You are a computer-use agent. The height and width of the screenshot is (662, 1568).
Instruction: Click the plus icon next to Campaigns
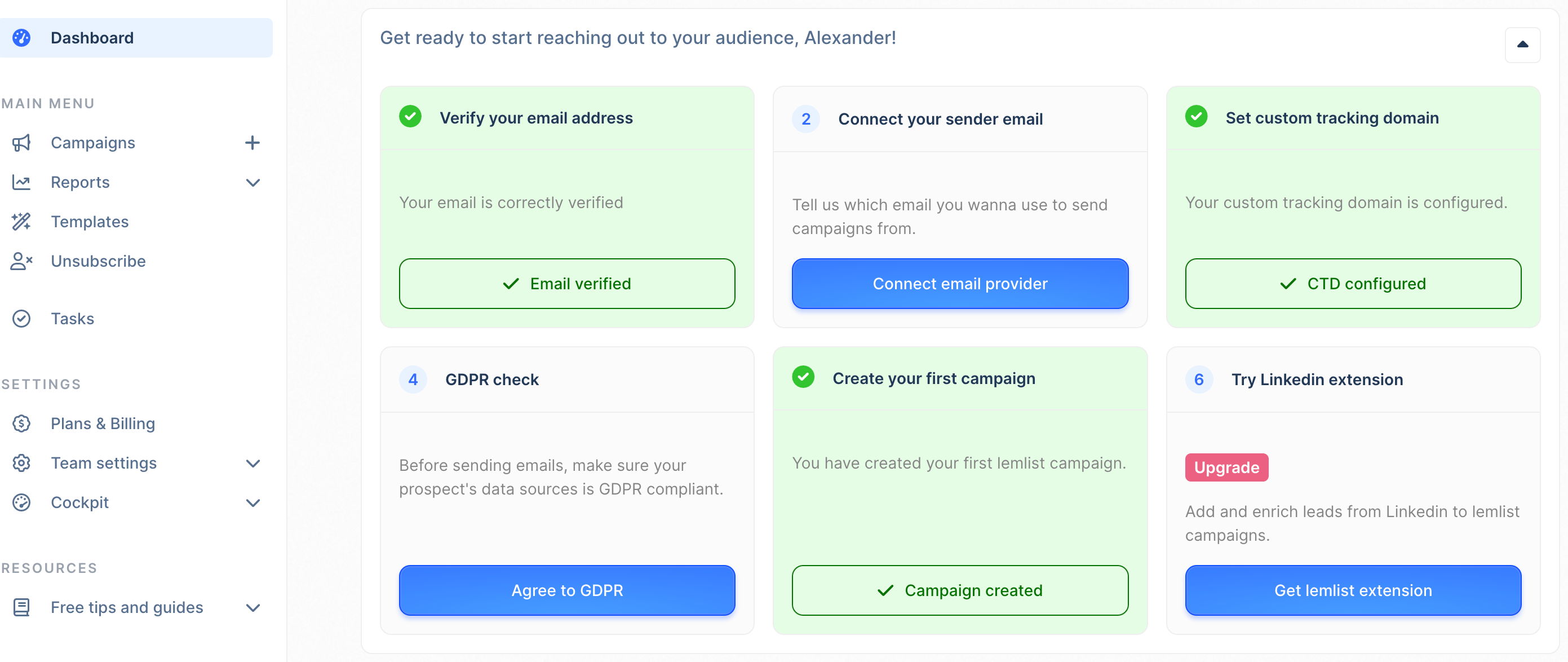point(252,143)
